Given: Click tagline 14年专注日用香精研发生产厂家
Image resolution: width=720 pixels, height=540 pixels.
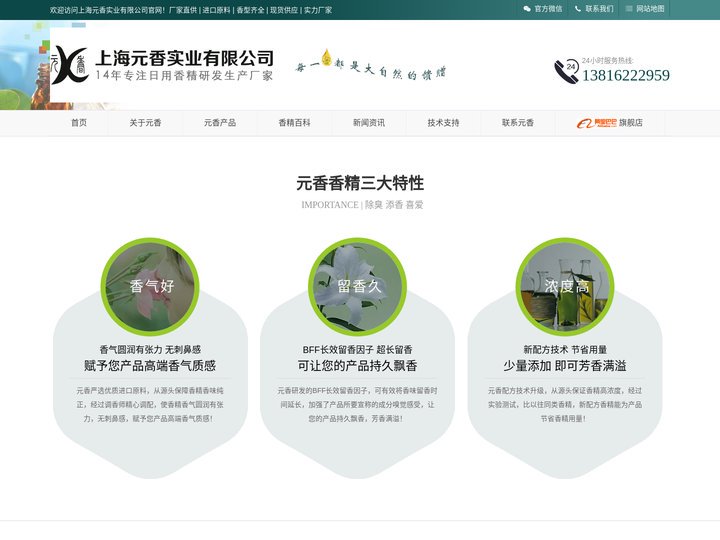Looking at the screenshot, I should [185, 75].
